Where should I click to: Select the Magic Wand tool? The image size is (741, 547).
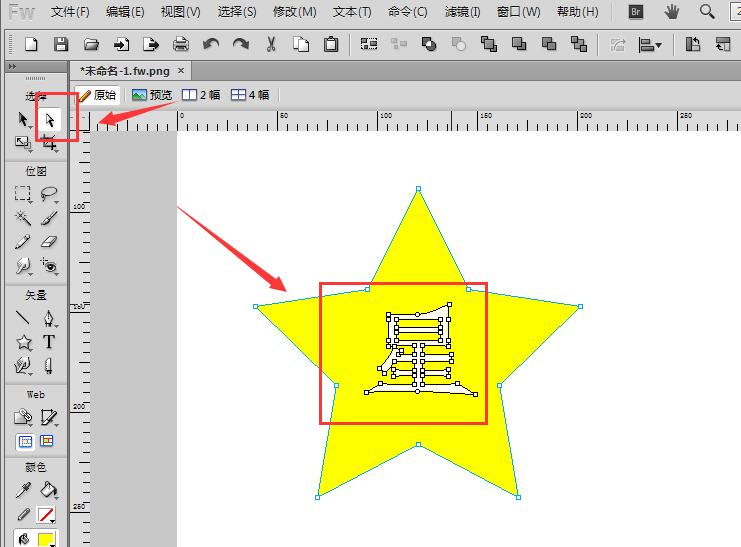[x=23, y=218]
